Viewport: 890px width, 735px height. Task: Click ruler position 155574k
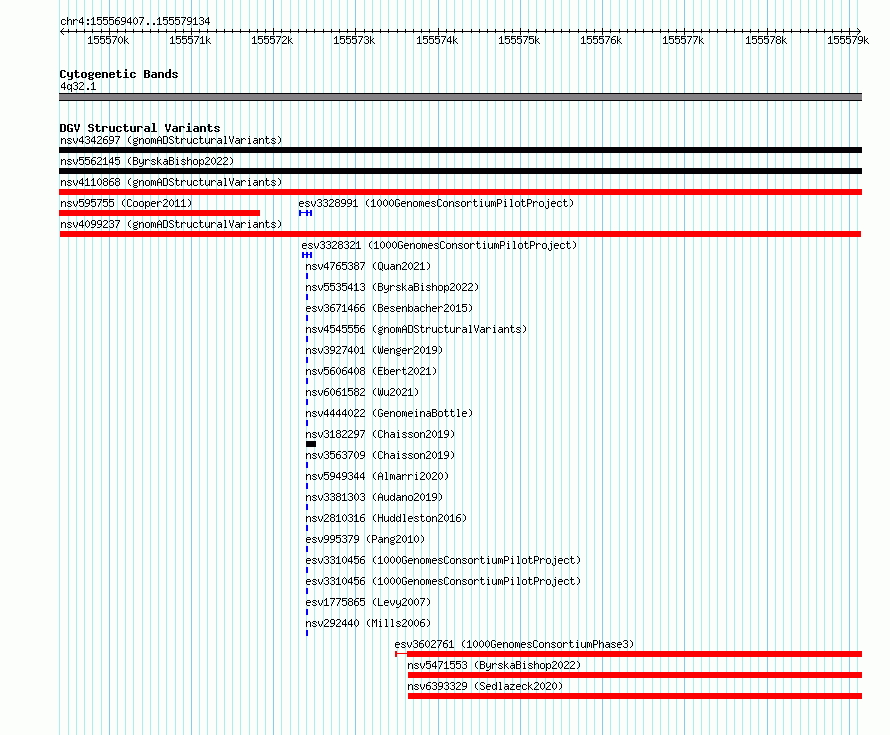coord(437,40)
